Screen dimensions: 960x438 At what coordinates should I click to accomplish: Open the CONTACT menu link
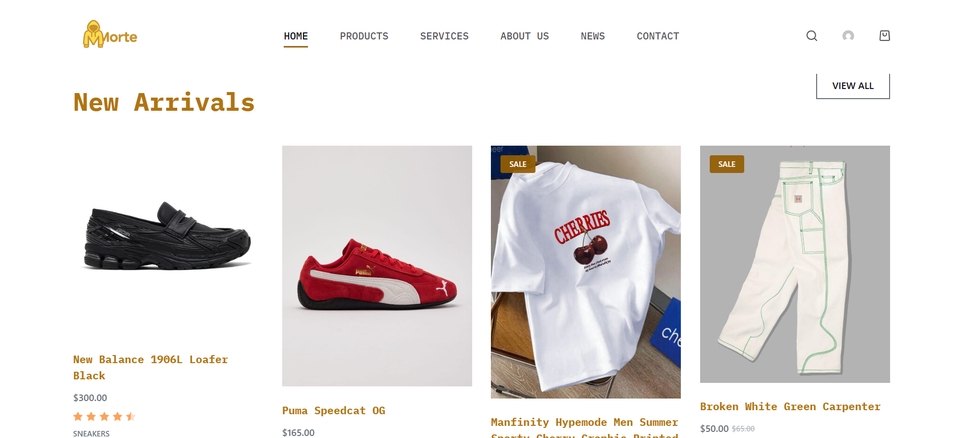click(658, 36)
